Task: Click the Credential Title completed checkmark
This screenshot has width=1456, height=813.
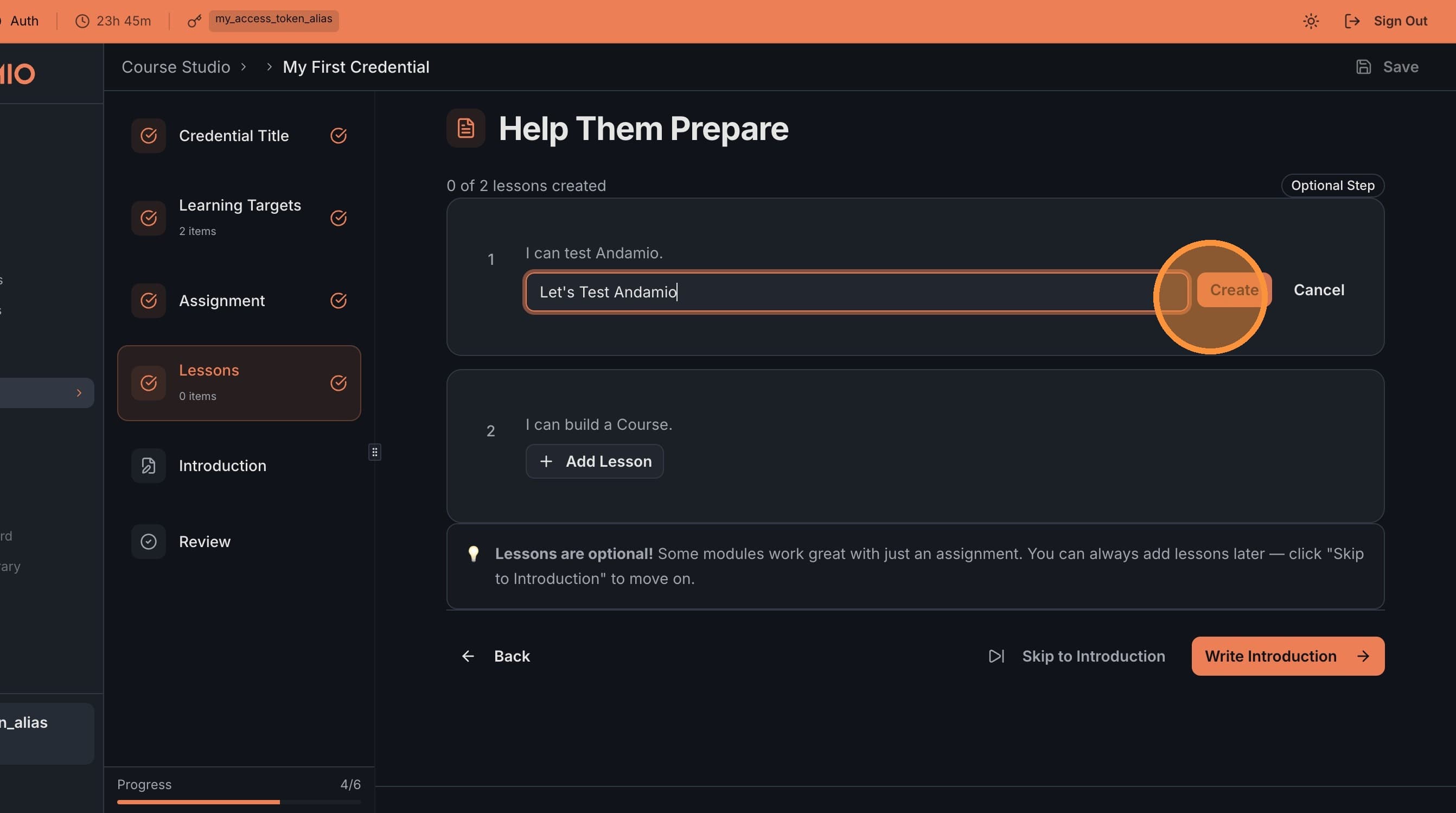Action: tap(338, 136)
